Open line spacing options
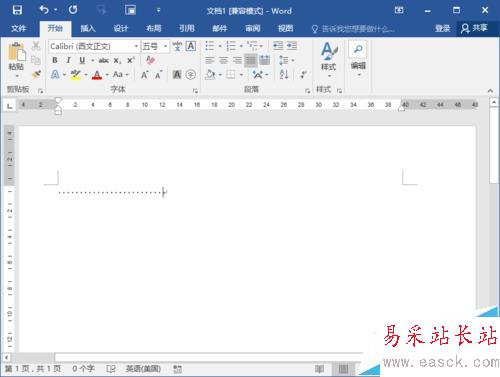 point(286,60)
